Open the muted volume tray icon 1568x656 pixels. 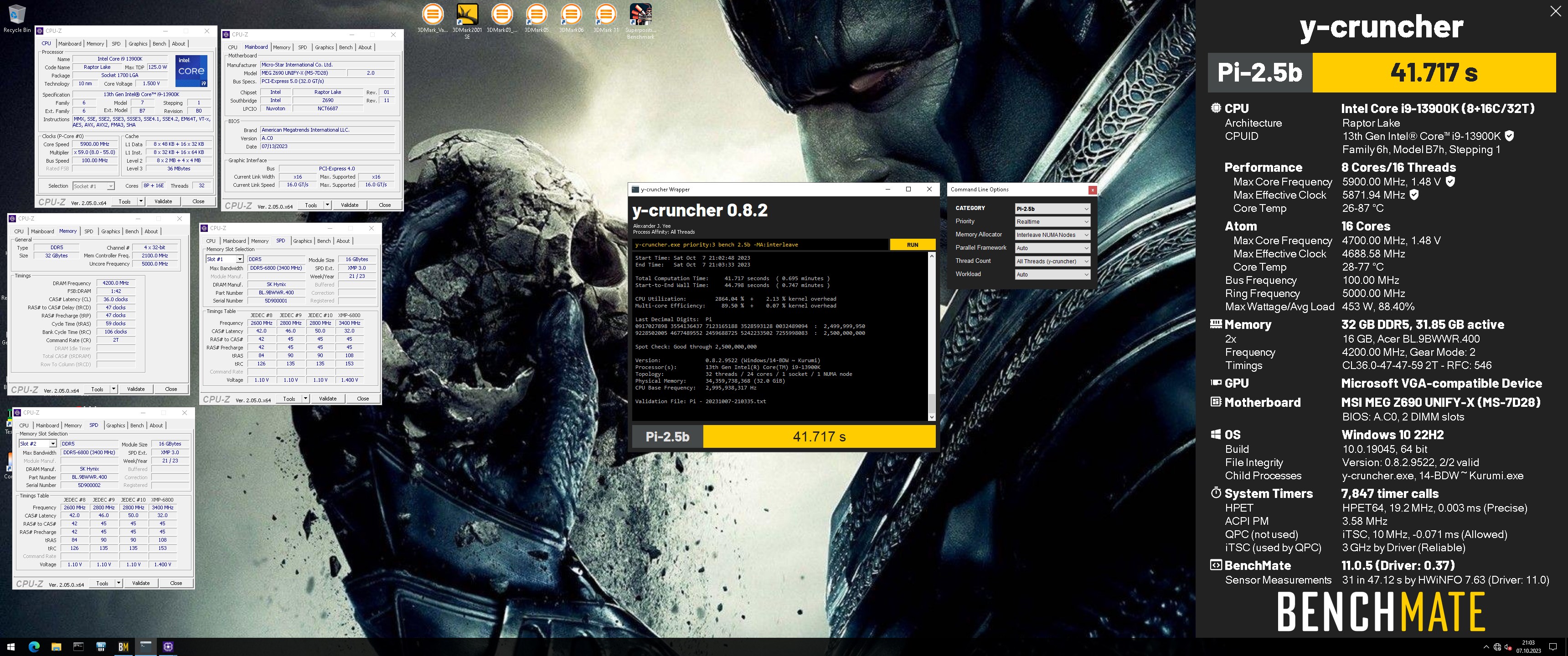pos(1508,647)
